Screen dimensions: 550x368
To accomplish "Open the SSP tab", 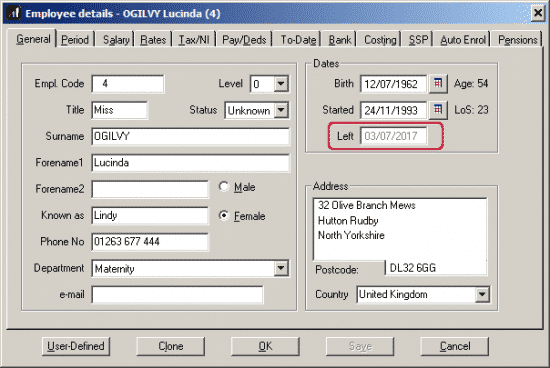I will point(418,40).
